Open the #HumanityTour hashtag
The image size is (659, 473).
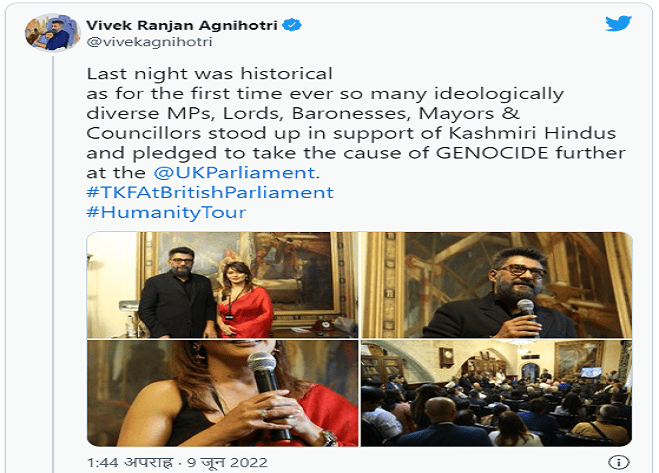pos(166,212)
